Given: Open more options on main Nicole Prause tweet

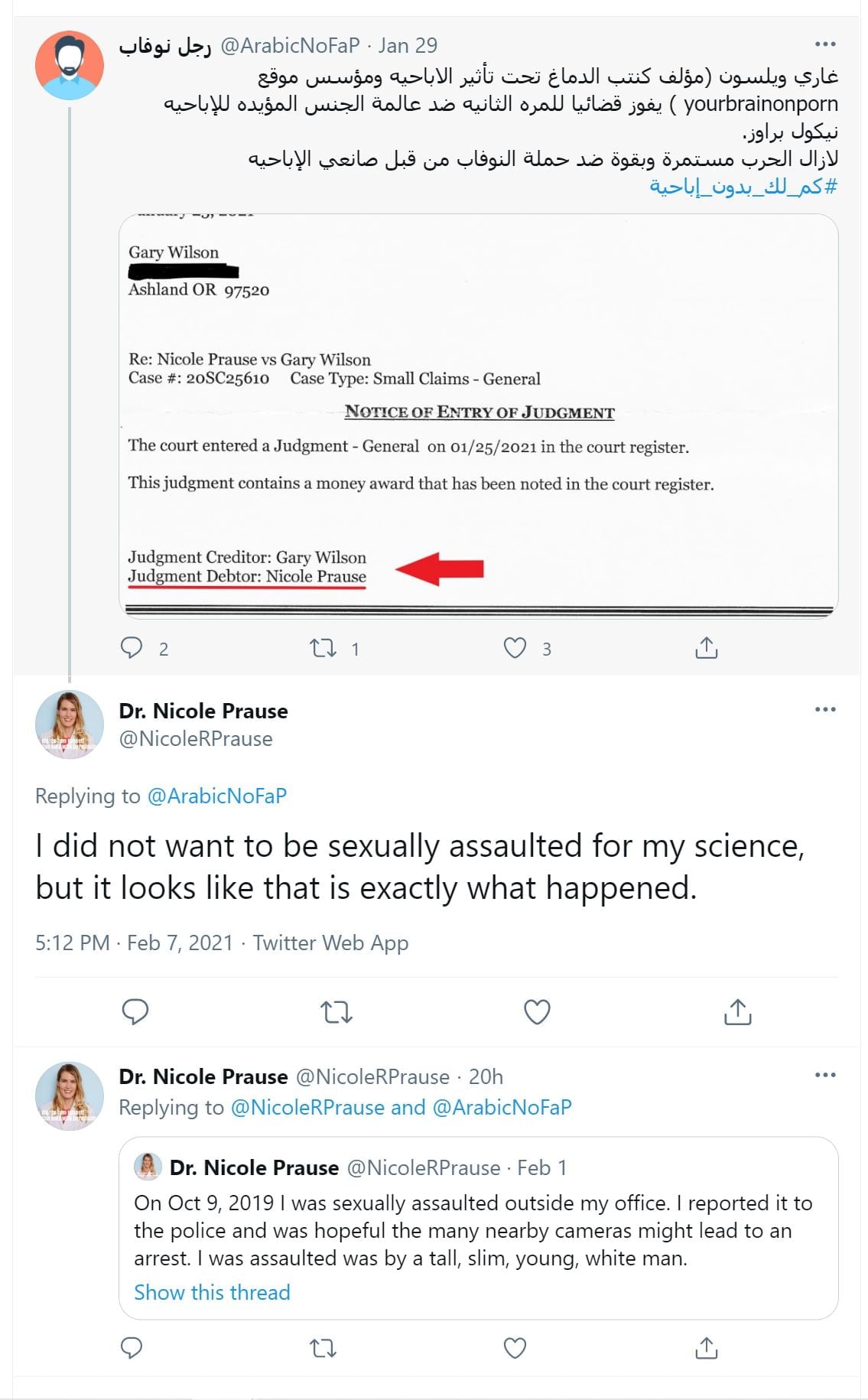Looking at the screenshot, I should [x=825, y=709].
